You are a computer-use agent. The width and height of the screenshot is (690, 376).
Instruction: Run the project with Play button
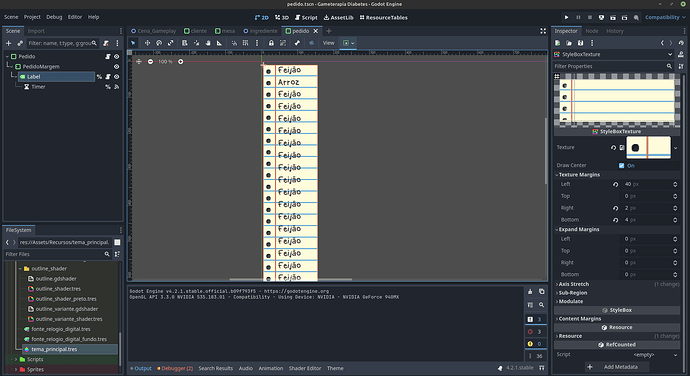[566, 17]
